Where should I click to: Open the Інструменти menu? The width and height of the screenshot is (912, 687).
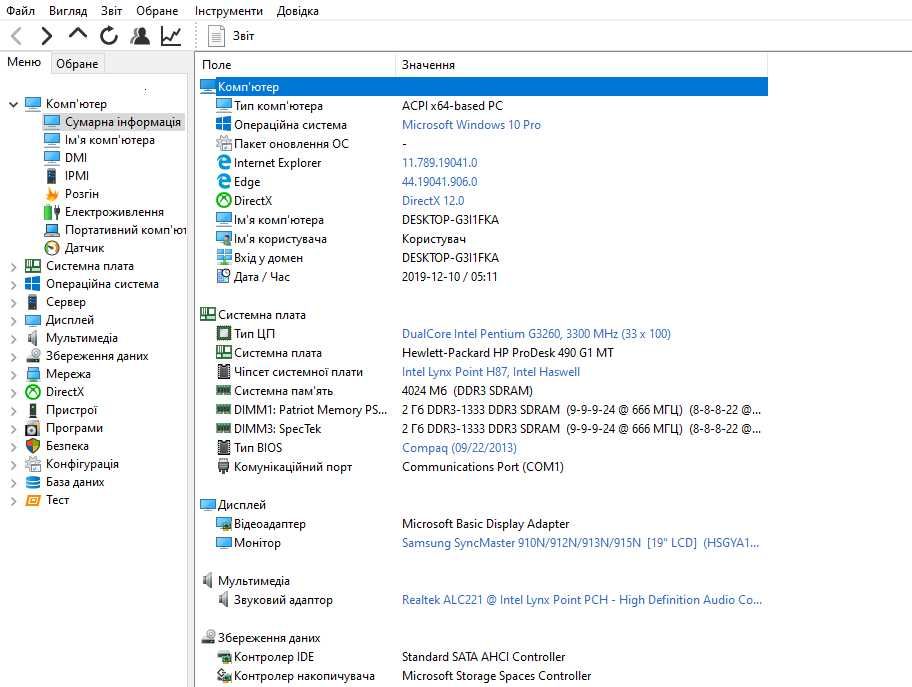pyautogui.click(x=229, y=10)
